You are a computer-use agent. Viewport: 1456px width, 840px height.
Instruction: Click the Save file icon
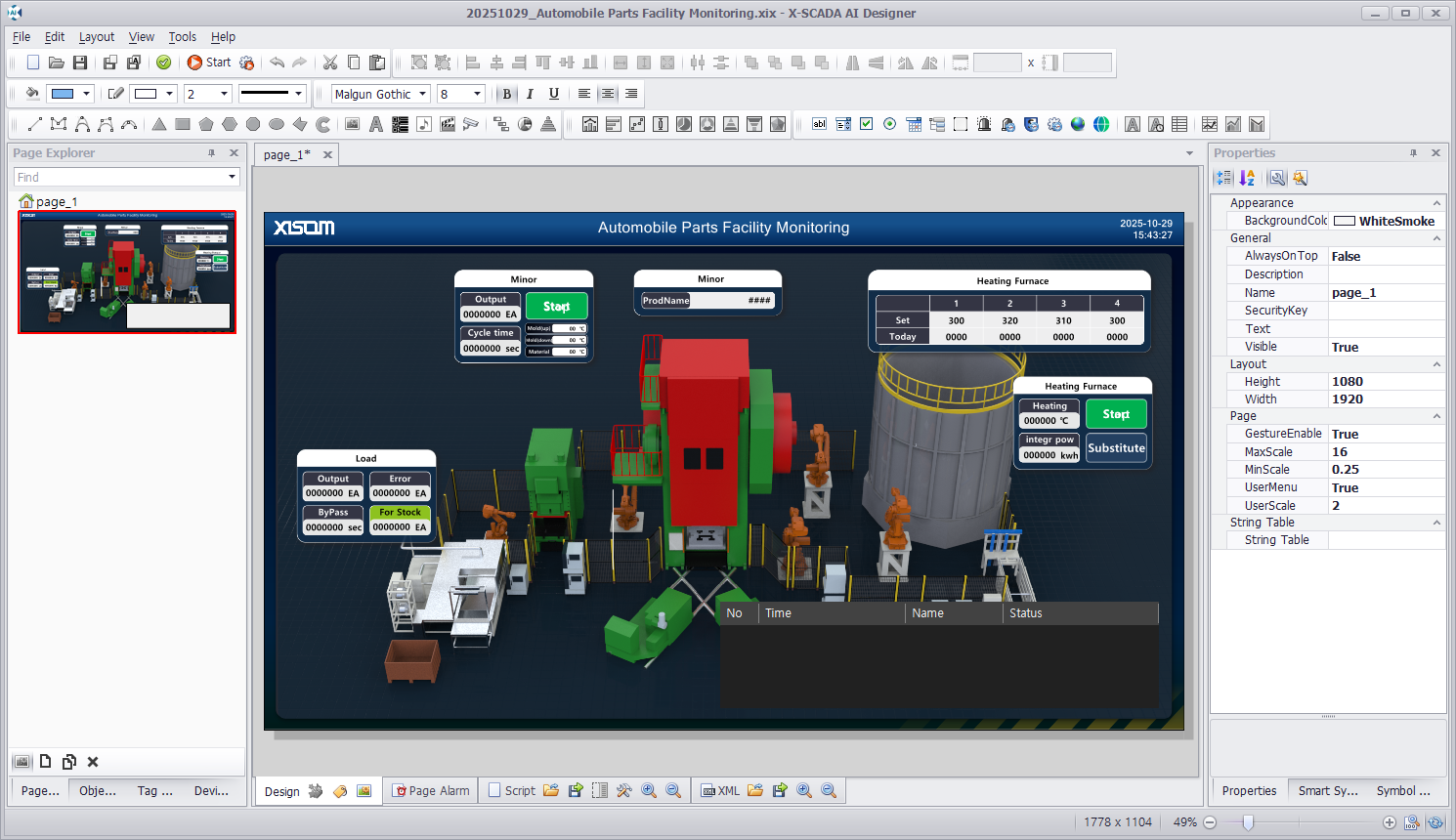click(x=80, y=63)
